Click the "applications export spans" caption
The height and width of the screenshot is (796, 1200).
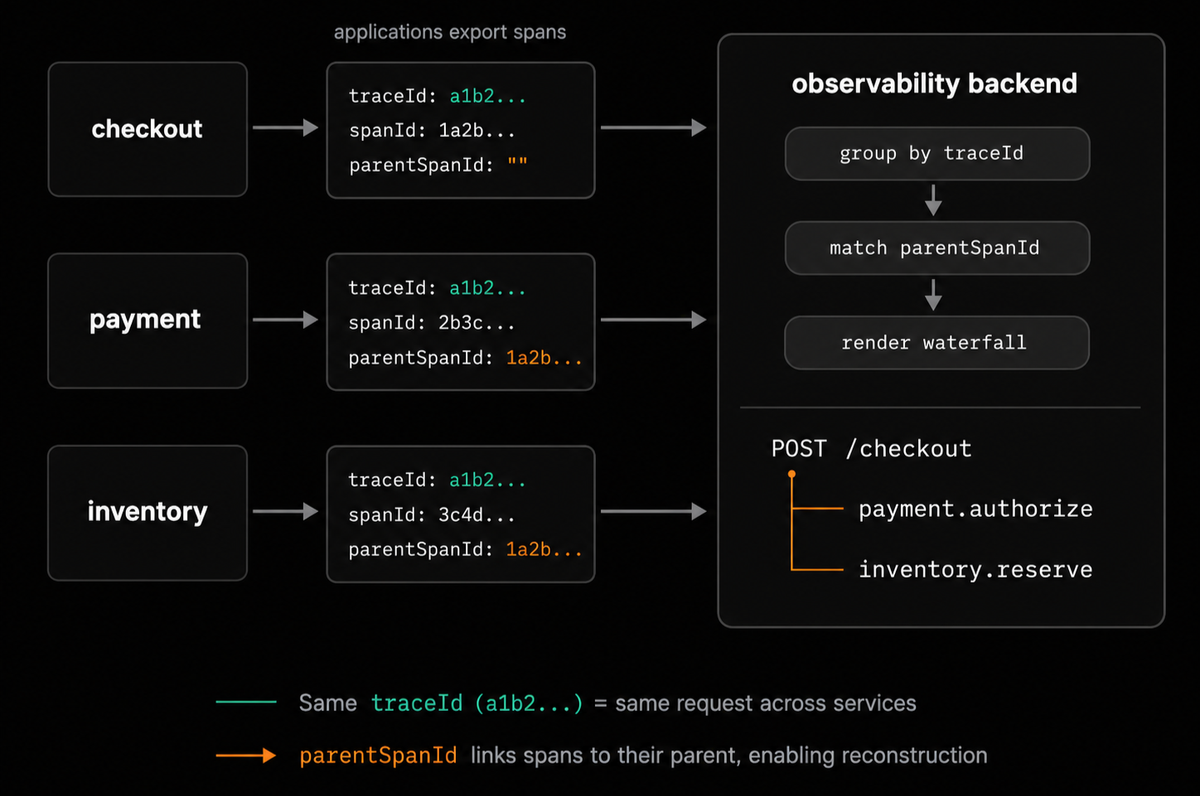click(x=450, y=32)
